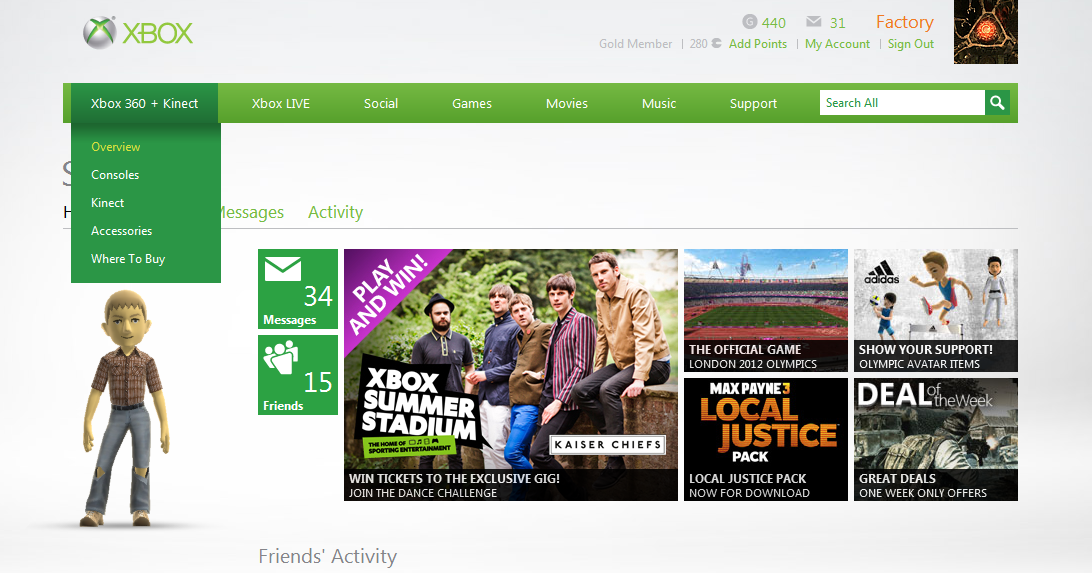
Task: Switch to the Messages tab
Action: [x=252, y=212]
